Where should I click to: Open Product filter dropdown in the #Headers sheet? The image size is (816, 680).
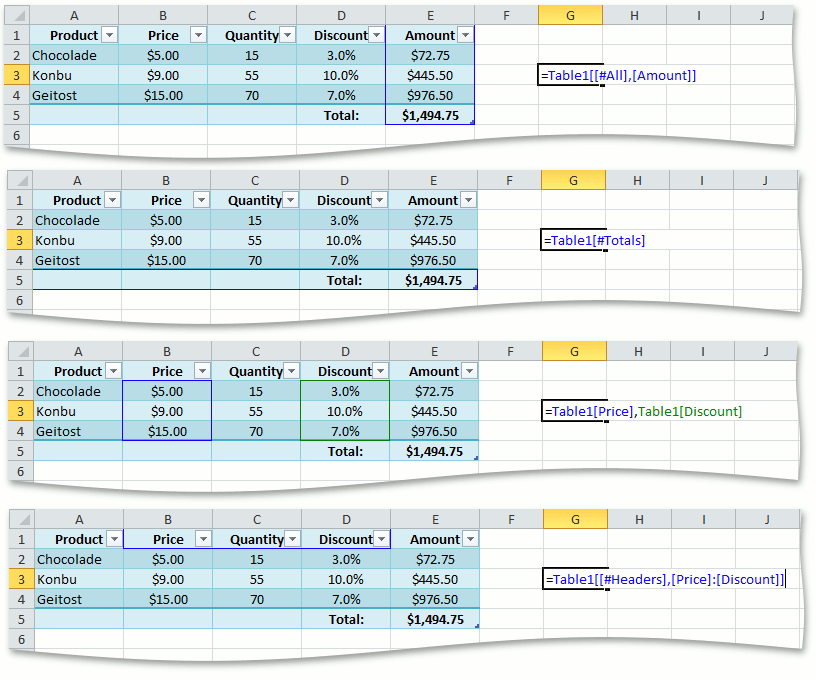click(114, 540)
